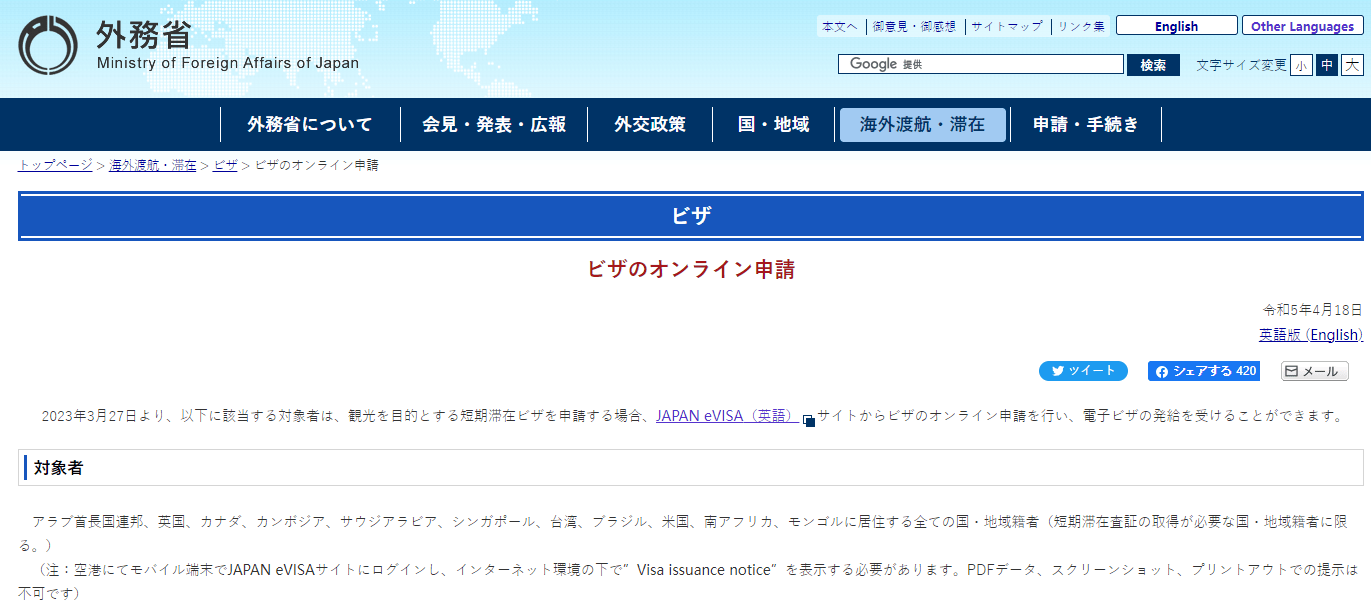Open the Other Languages page
This screenshot has height=609, width=1371.
pos(1302,27)
